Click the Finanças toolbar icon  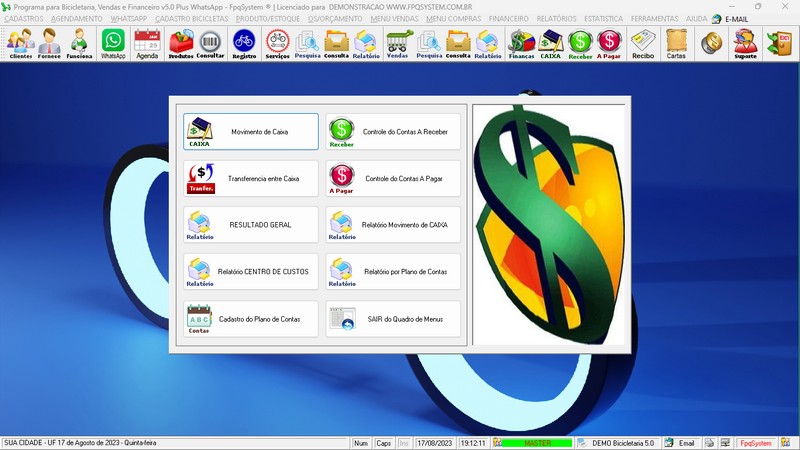tap(521, 42)
